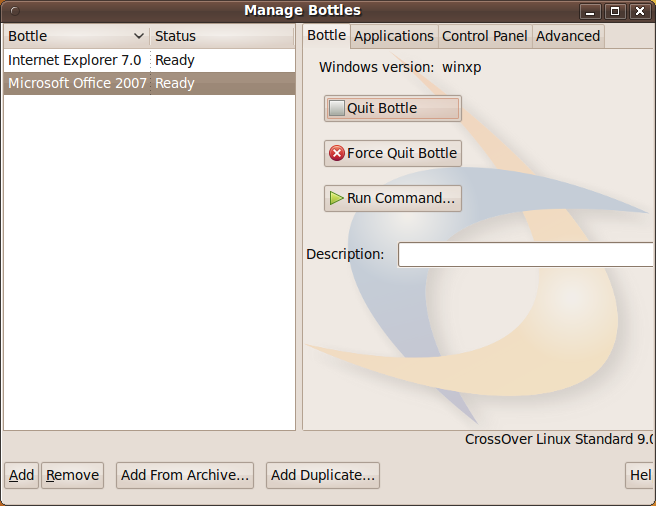656x506 pixels.
Task: Select the Microsoft Office 2007 bottle
Action: [x=77, y=83]
